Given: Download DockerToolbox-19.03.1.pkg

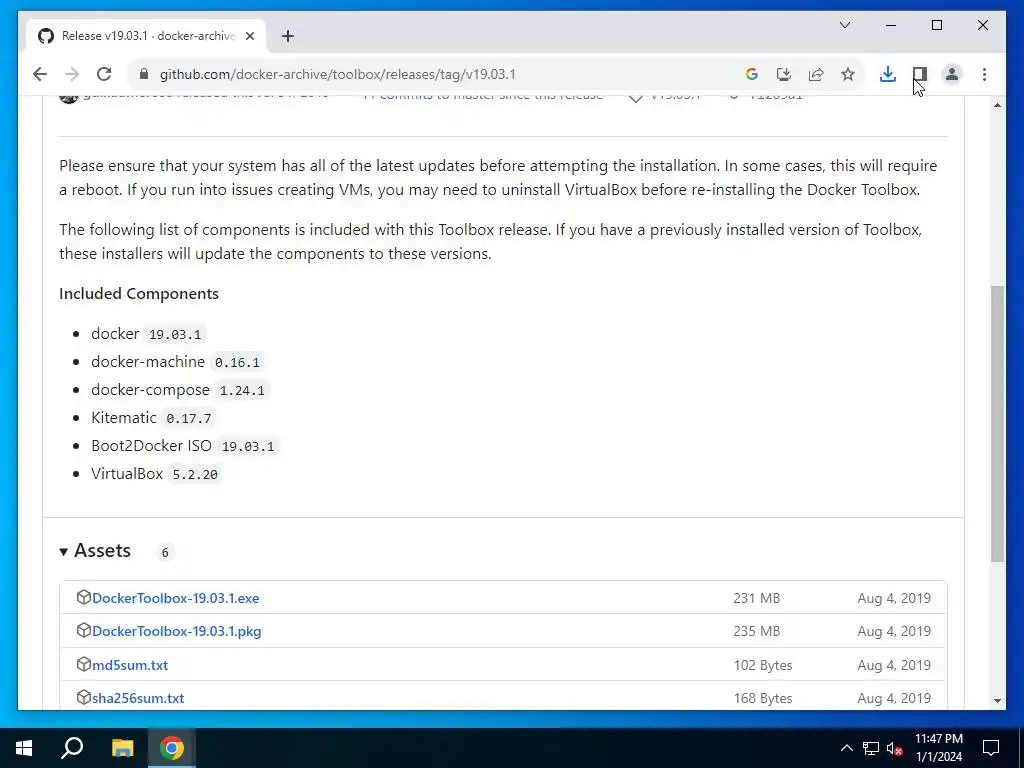Looking at the screenshot, I should coord(176,632).
